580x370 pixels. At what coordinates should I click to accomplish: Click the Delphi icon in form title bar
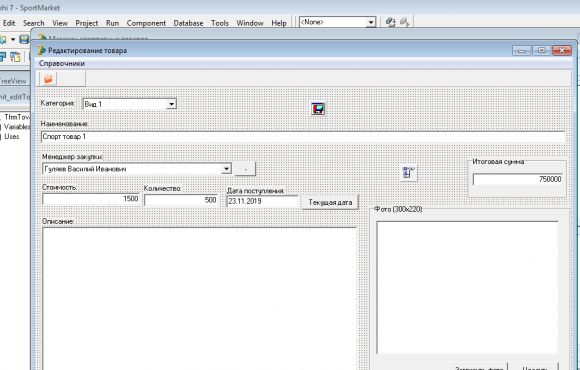tap(42, 50)
